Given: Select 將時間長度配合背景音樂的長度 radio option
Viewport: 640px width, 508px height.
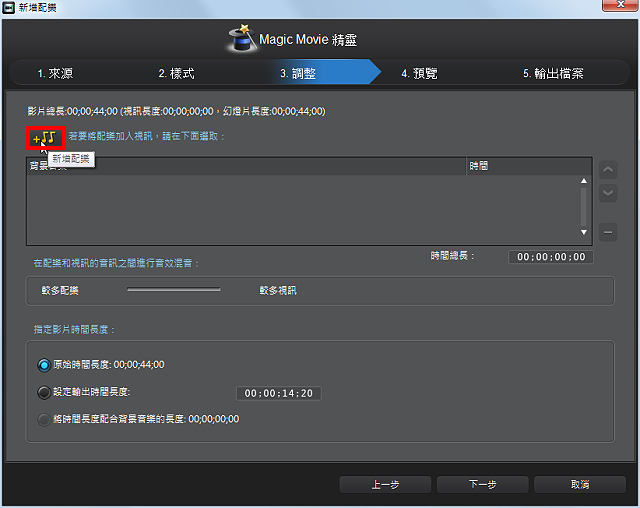Looking at the screenshot, I should click(44, 419).
